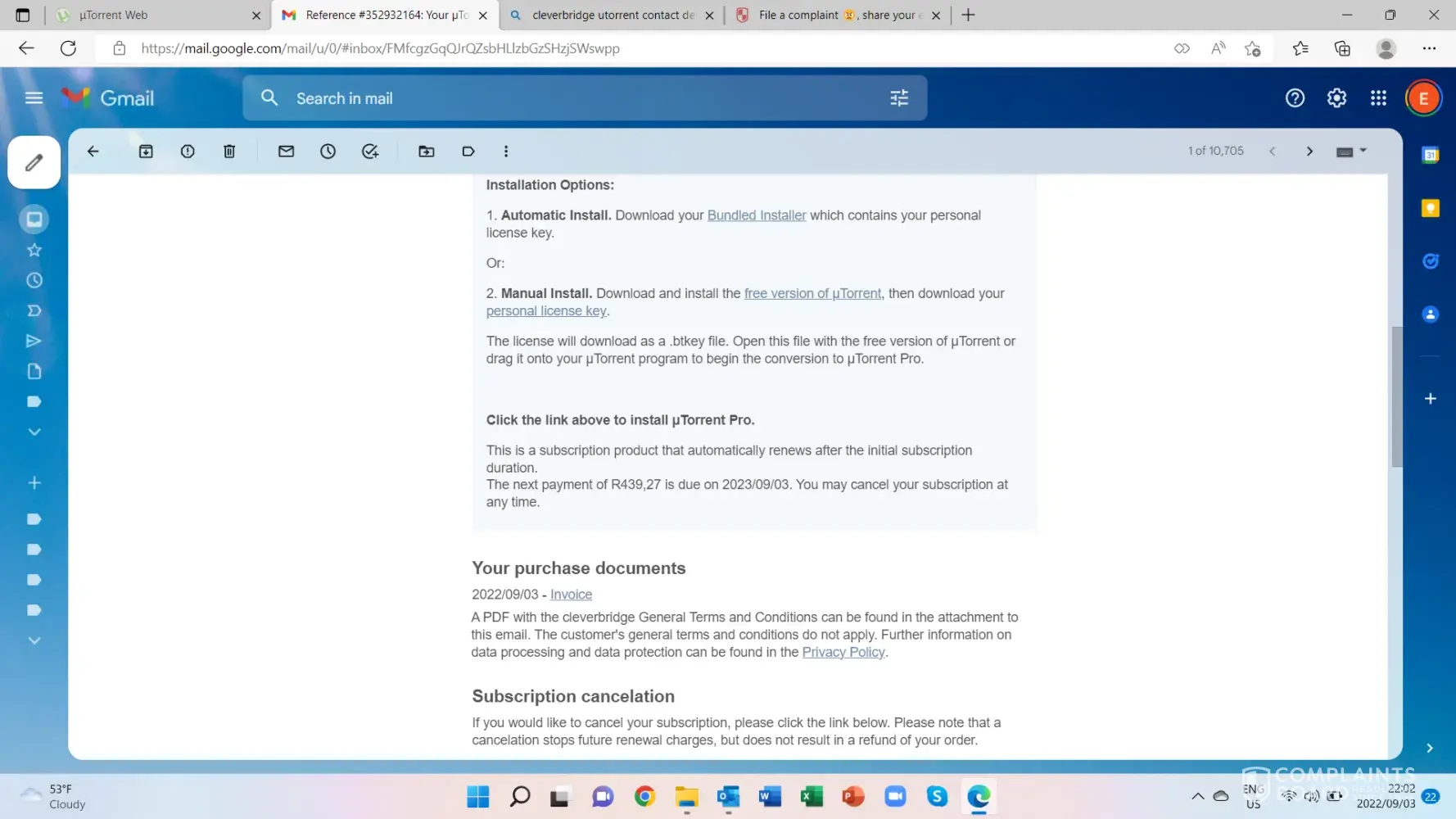Screen dimensions: 1456x819
Task: Open Drafts in sidebar
Action: (34, 371)
